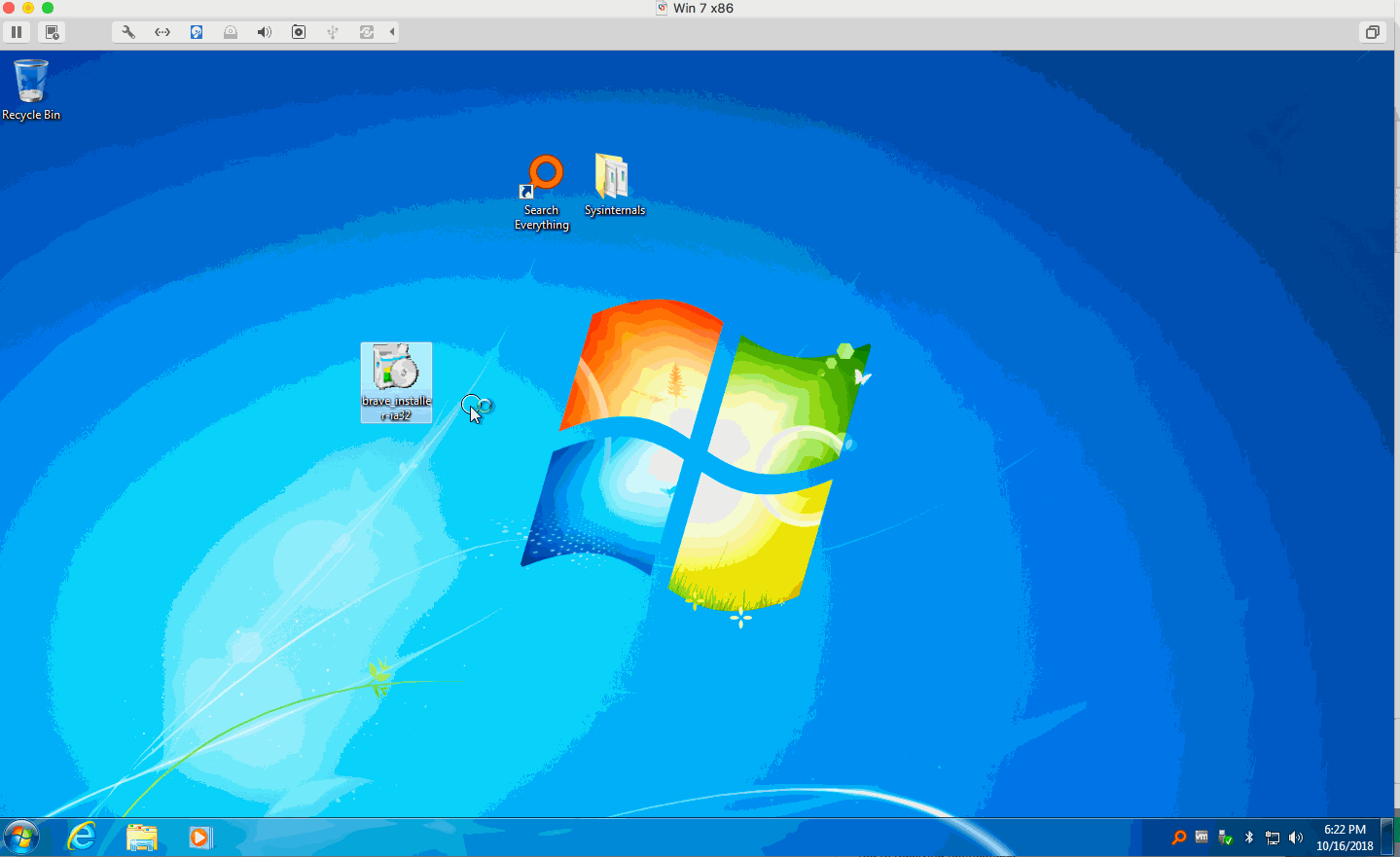Open the VM snapshots button
Image resolution: width=1400 pixels, height=857 pixels.
tap(53, 32)
